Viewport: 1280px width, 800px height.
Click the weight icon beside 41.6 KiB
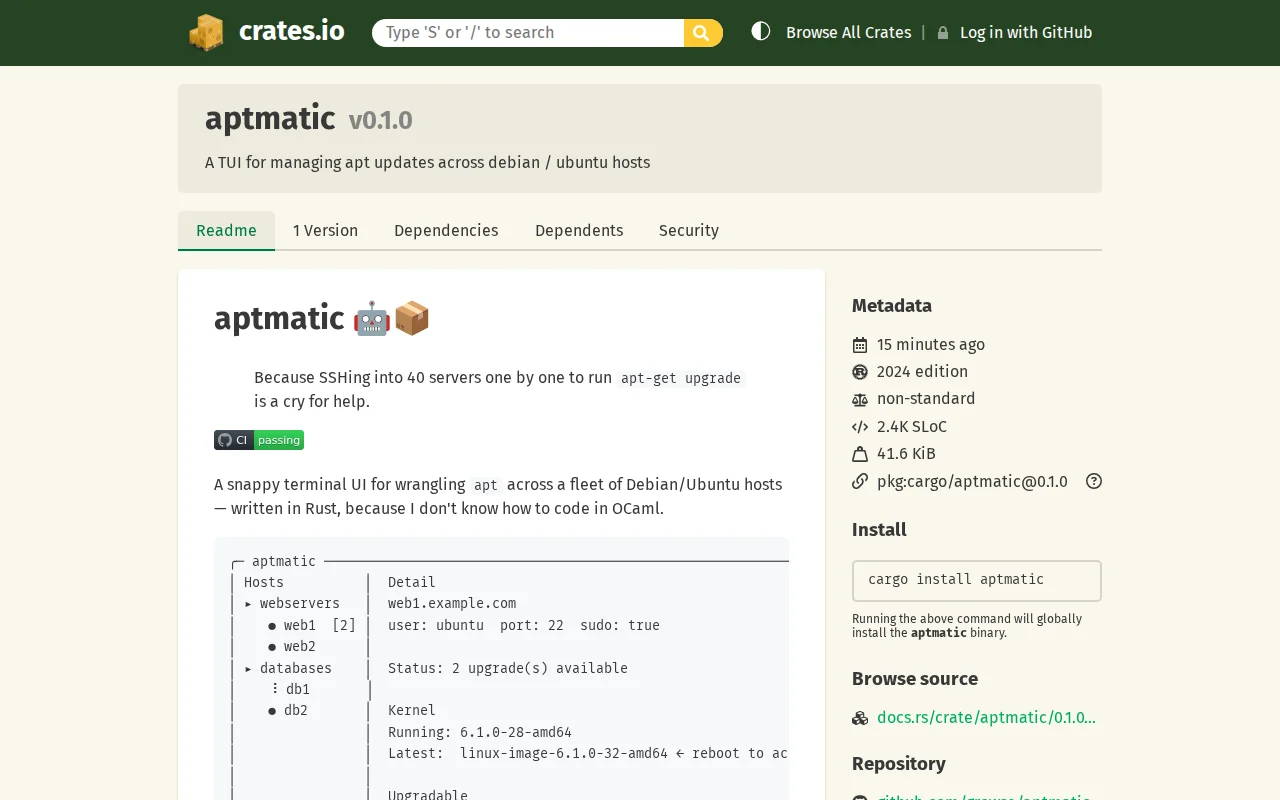(860, 454)
